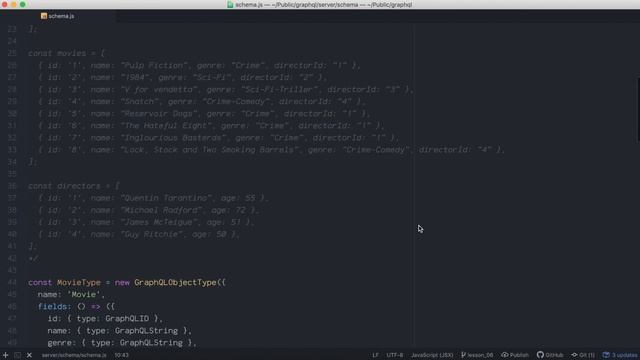Screen dimensions: 640x360
Task: Place cursor on name: 'Movie' line
Action: tap(71, 294)
